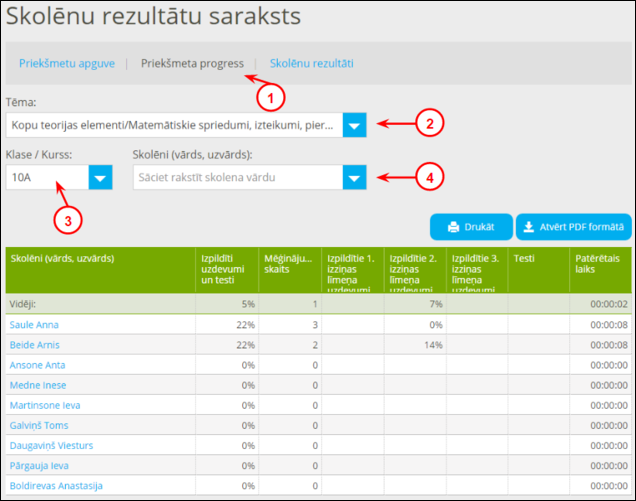Image resolution: width=636 pixels, height=501 pixels.
Task: Open student Martinsone Ieva
Action: pyautogui.click(x=45, y=405)
